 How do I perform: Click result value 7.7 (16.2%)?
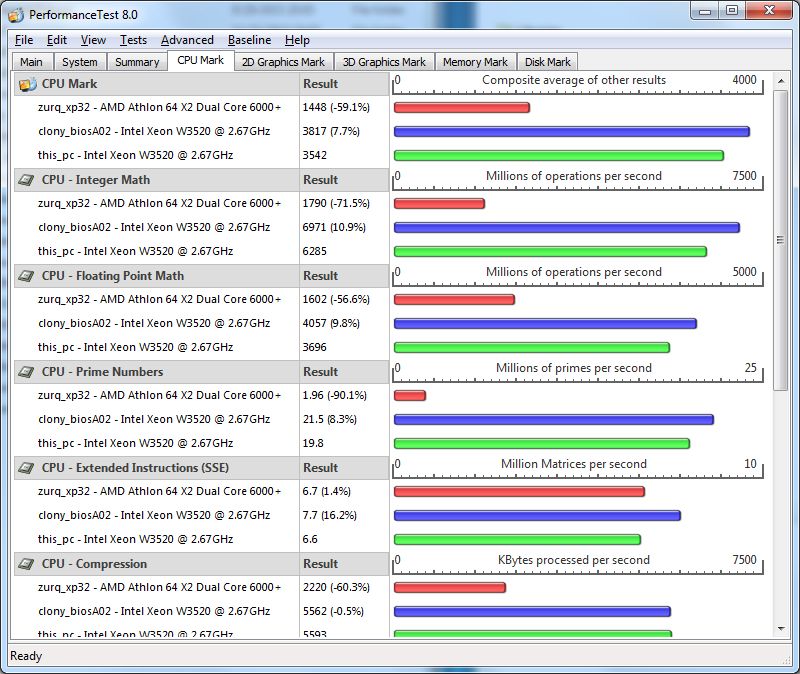pyautogui.click(x=330, y=515)
